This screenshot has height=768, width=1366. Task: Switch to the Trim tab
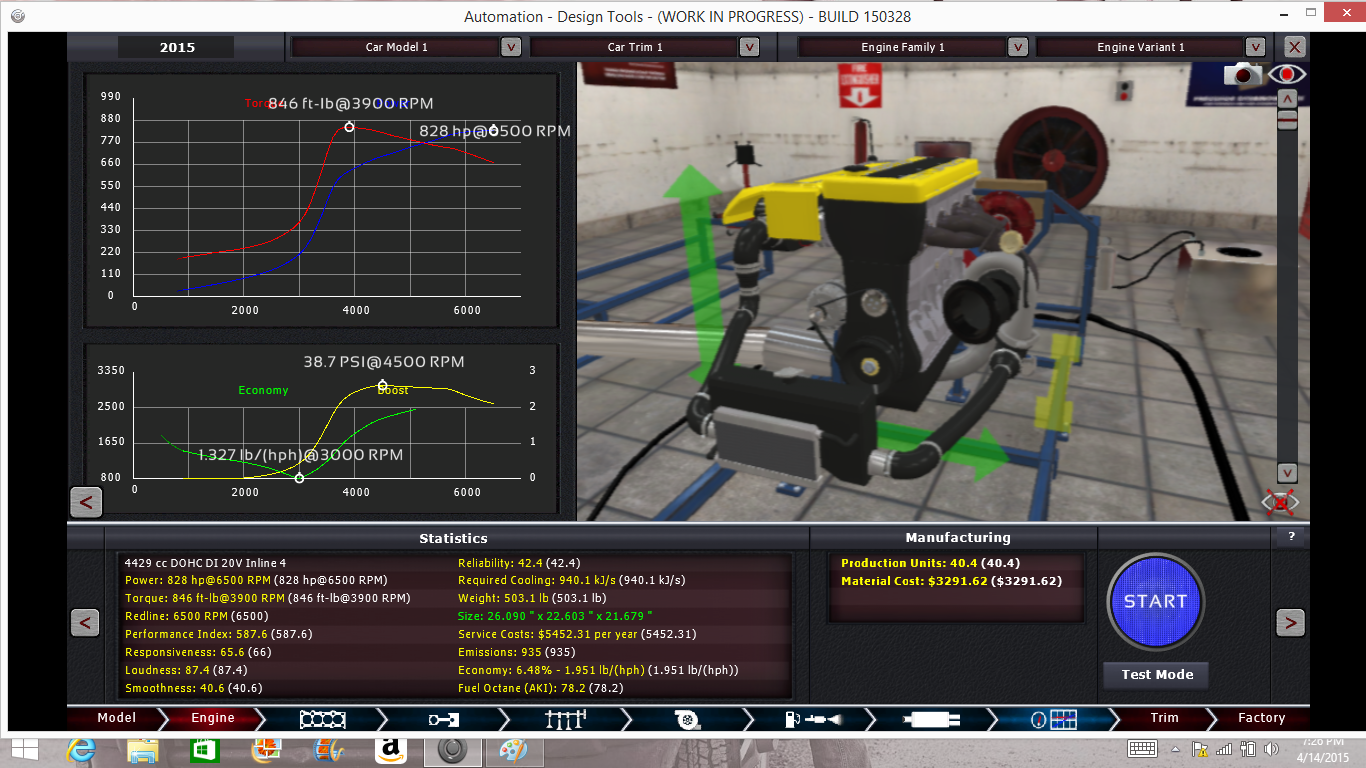pos(1164,718)
